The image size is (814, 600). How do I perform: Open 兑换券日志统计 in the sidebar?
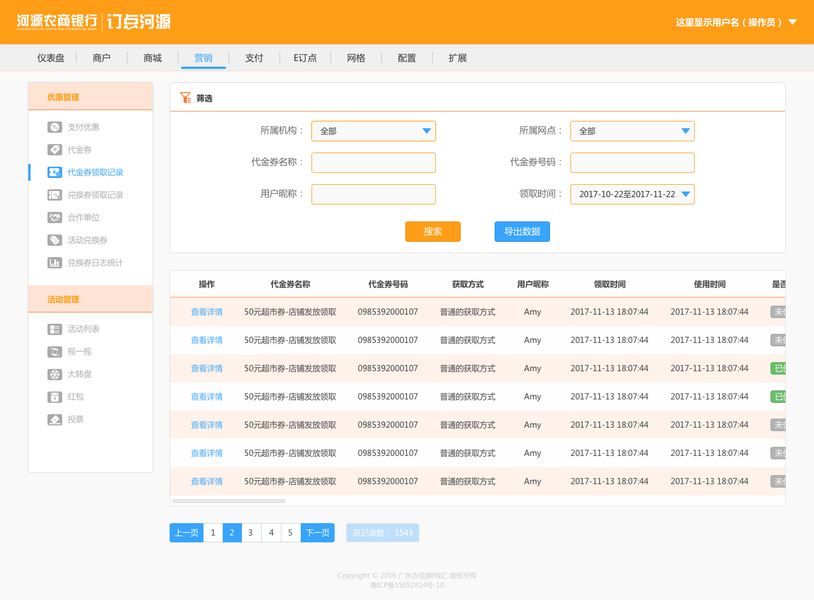(x=95, y=263)
